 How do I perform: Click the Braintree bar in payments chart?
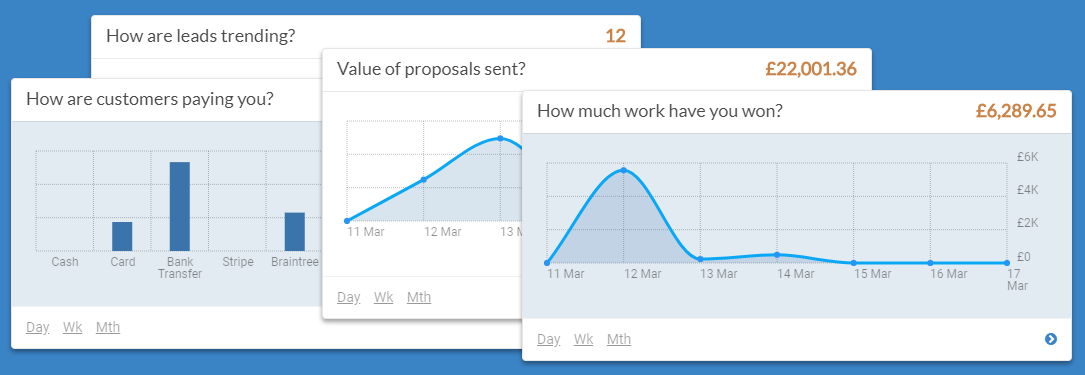pyautogui.click(x=295, y=231)
